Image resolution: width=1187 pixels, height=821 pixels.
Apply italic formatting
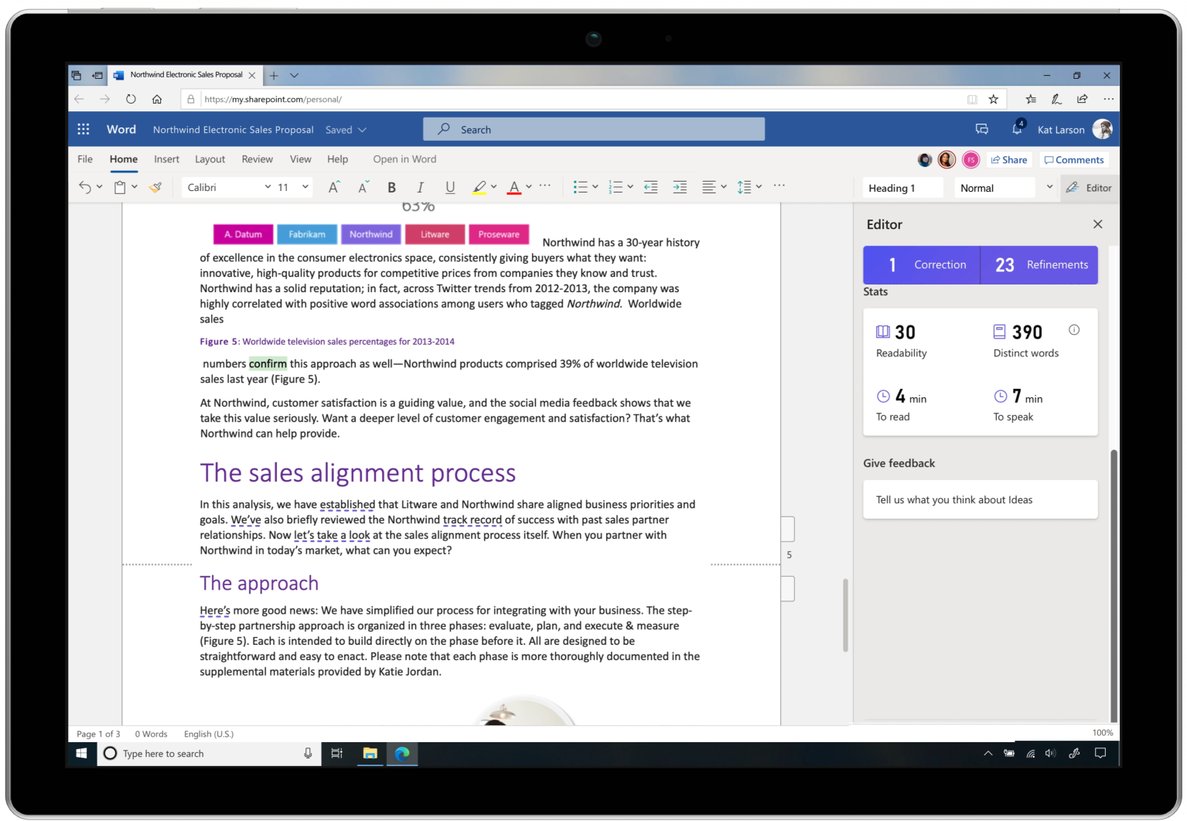(420, 187)
